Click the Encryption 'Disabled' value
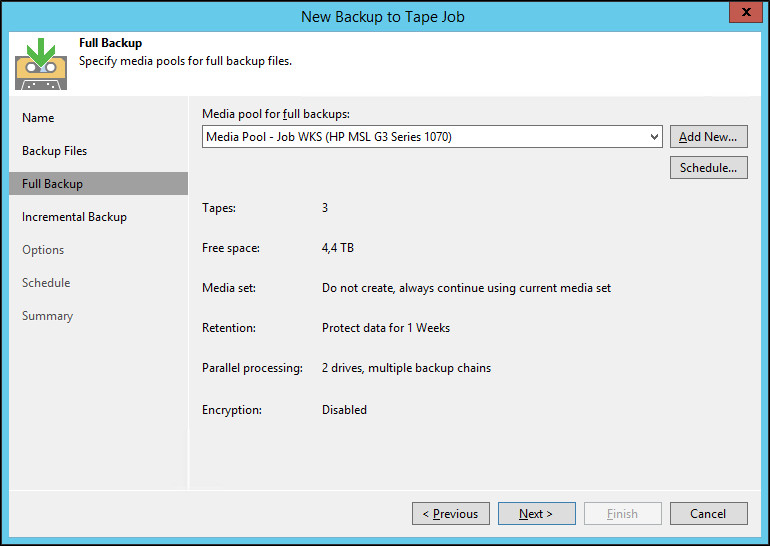This screenshot has width=770, height=546. pyautogui.click(x=344, y=410)
